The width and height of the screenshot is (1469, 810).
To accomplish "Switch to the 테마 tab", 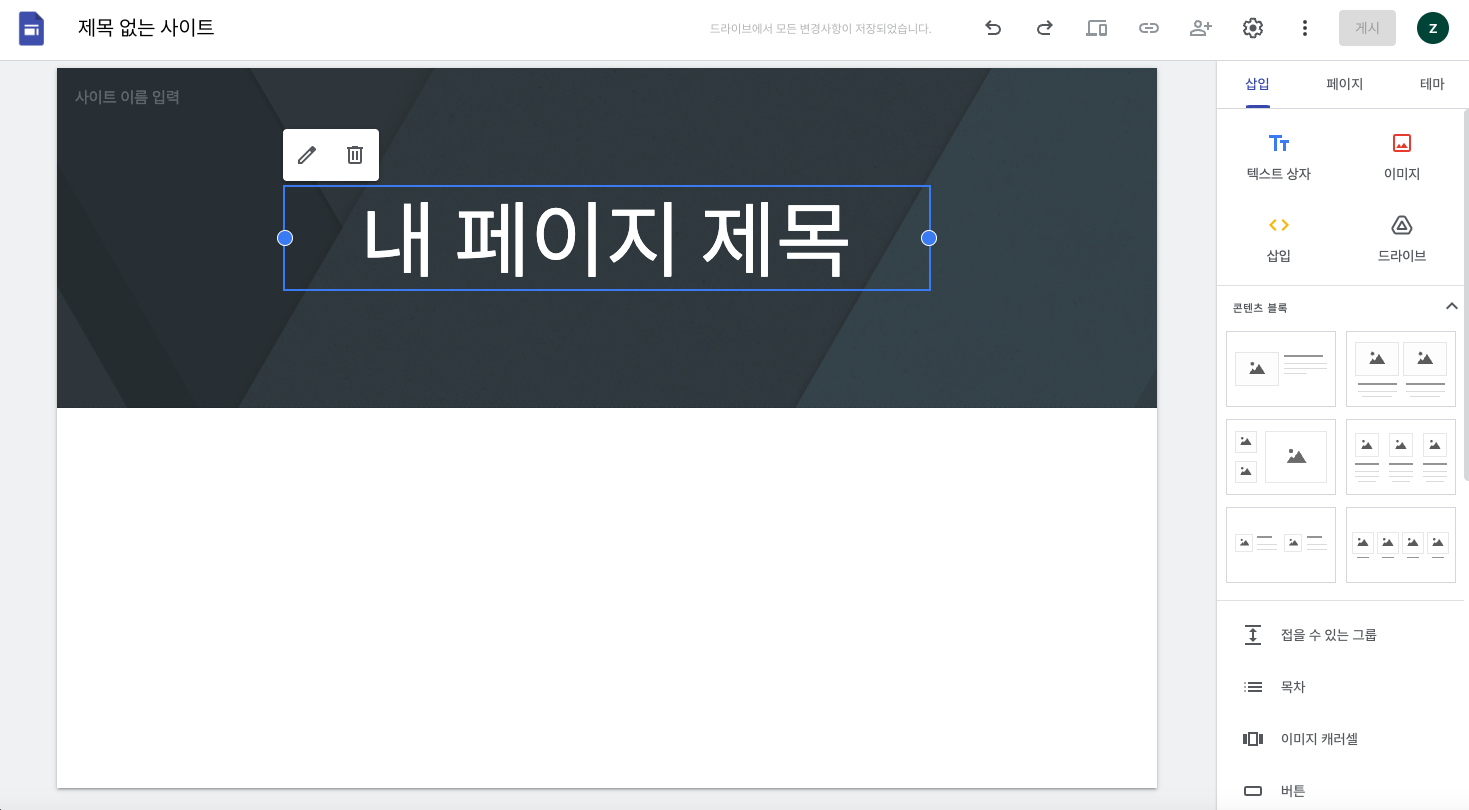I will point(1432,84).
